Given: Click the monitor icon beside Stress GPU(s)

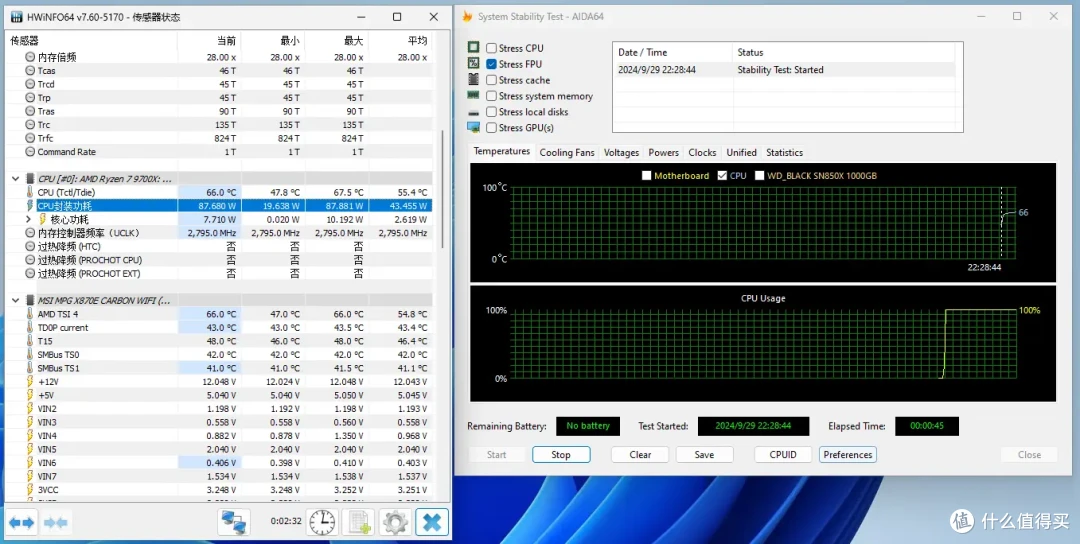Looking at the screenshot, I should click(x=473, y=127).
